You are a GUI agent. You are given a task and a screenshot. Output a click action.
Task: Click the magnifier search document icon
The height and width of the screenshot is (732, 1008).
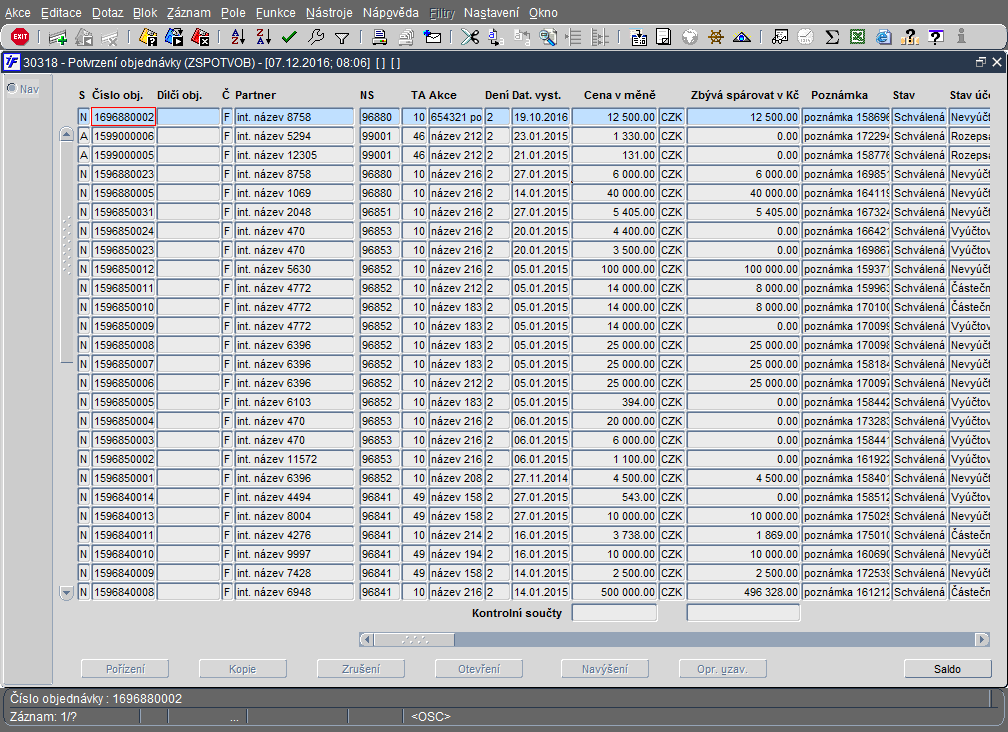pyautogui.click(x=548, y=37)
